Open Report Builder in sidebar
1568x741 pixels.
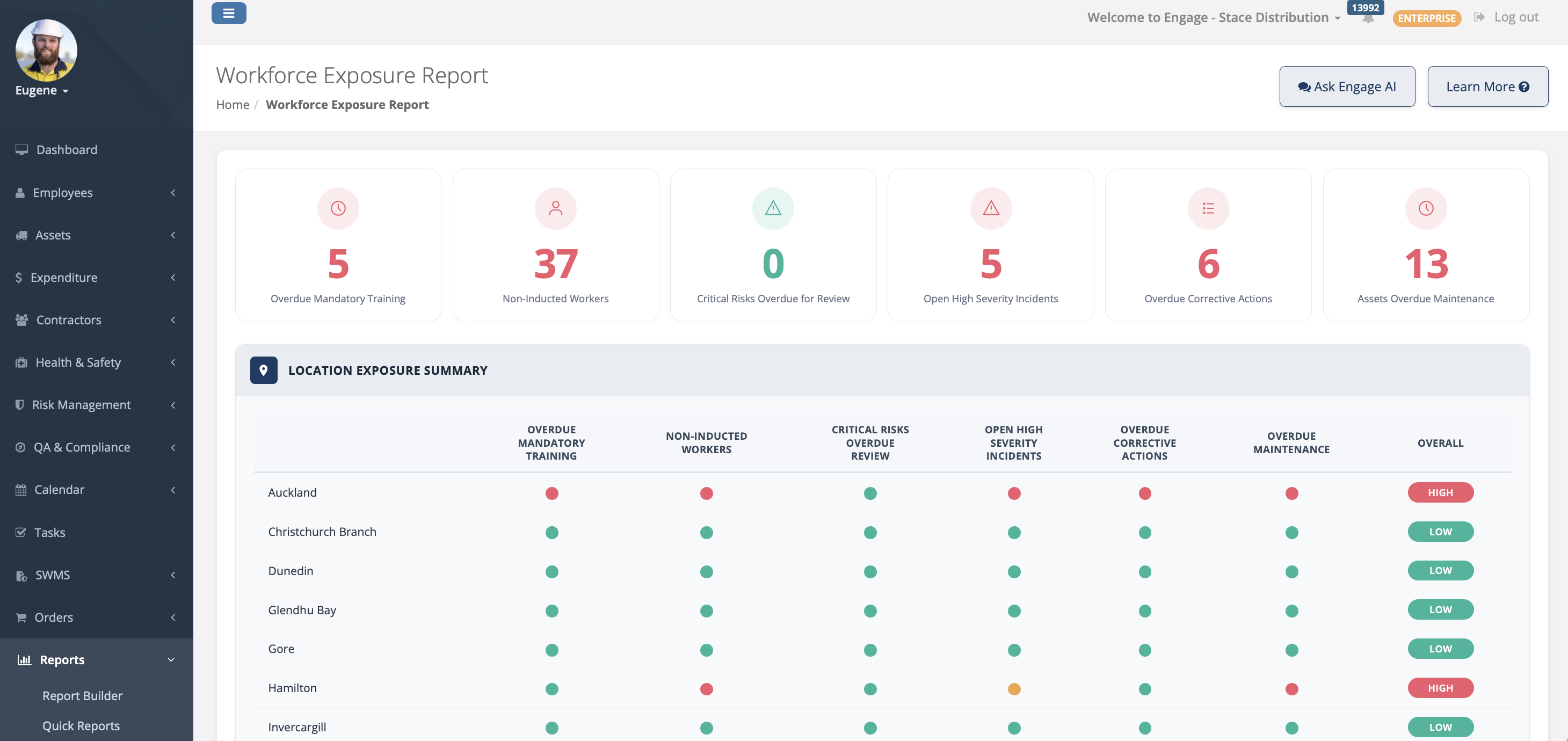82,696
